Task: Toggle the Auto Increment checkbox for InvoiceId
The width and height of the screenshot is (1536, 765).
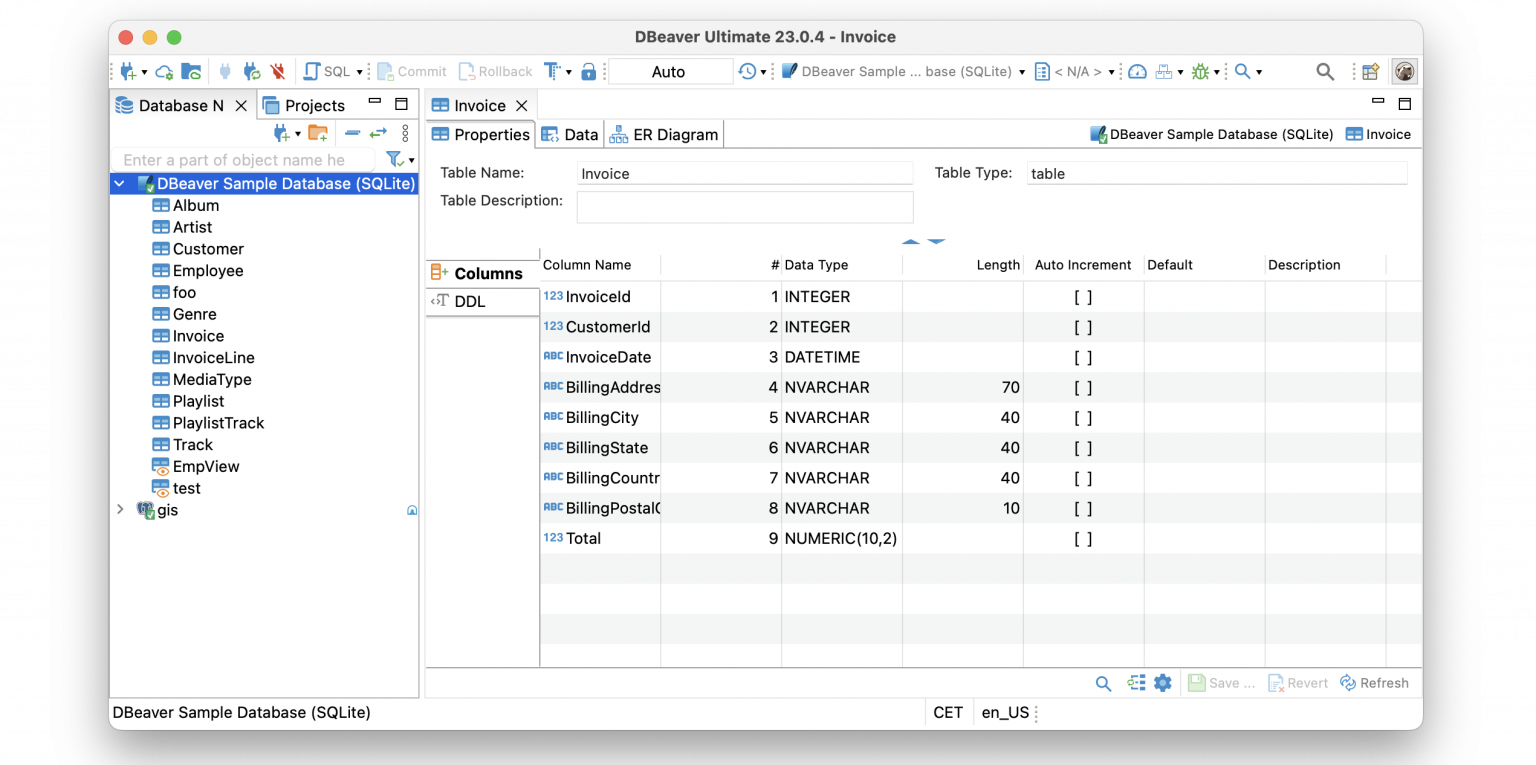Action: (1083, 296)
